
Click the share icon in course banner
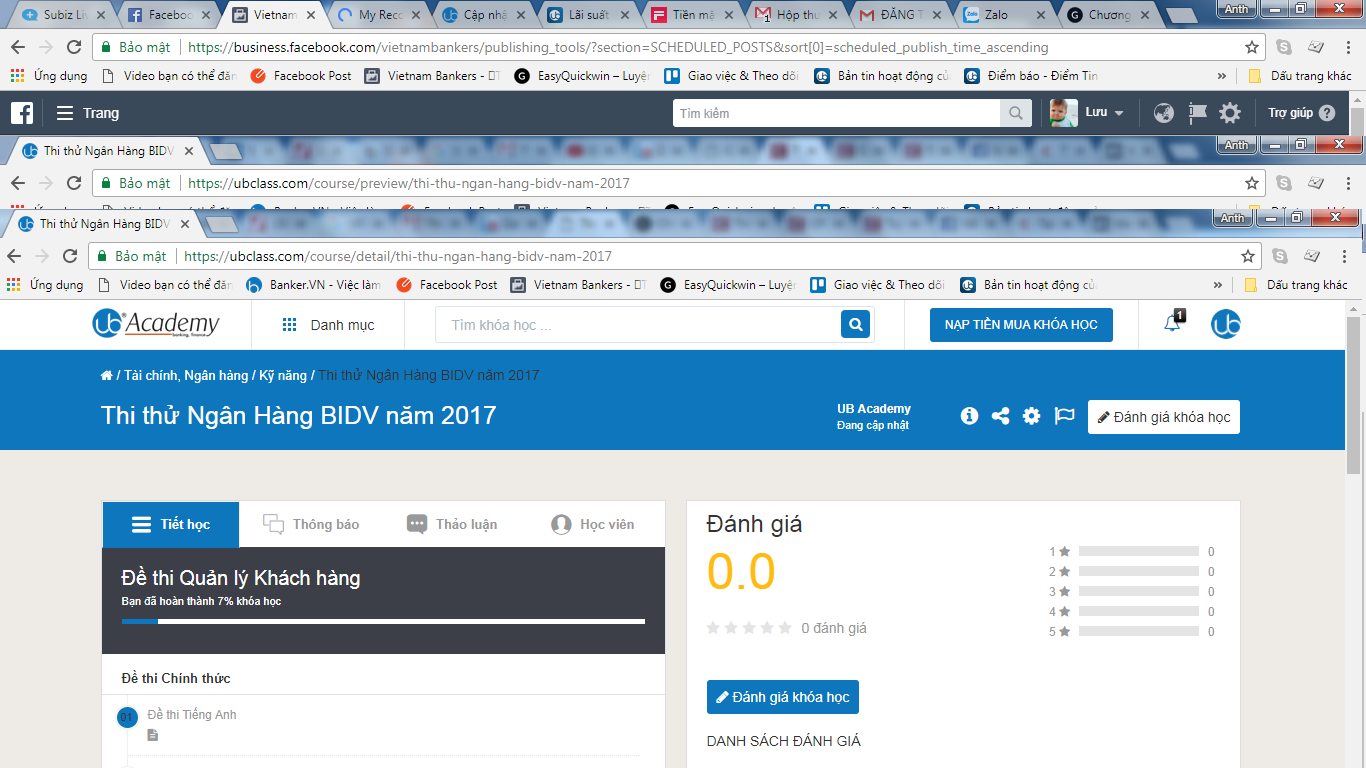pos(1000,416)
